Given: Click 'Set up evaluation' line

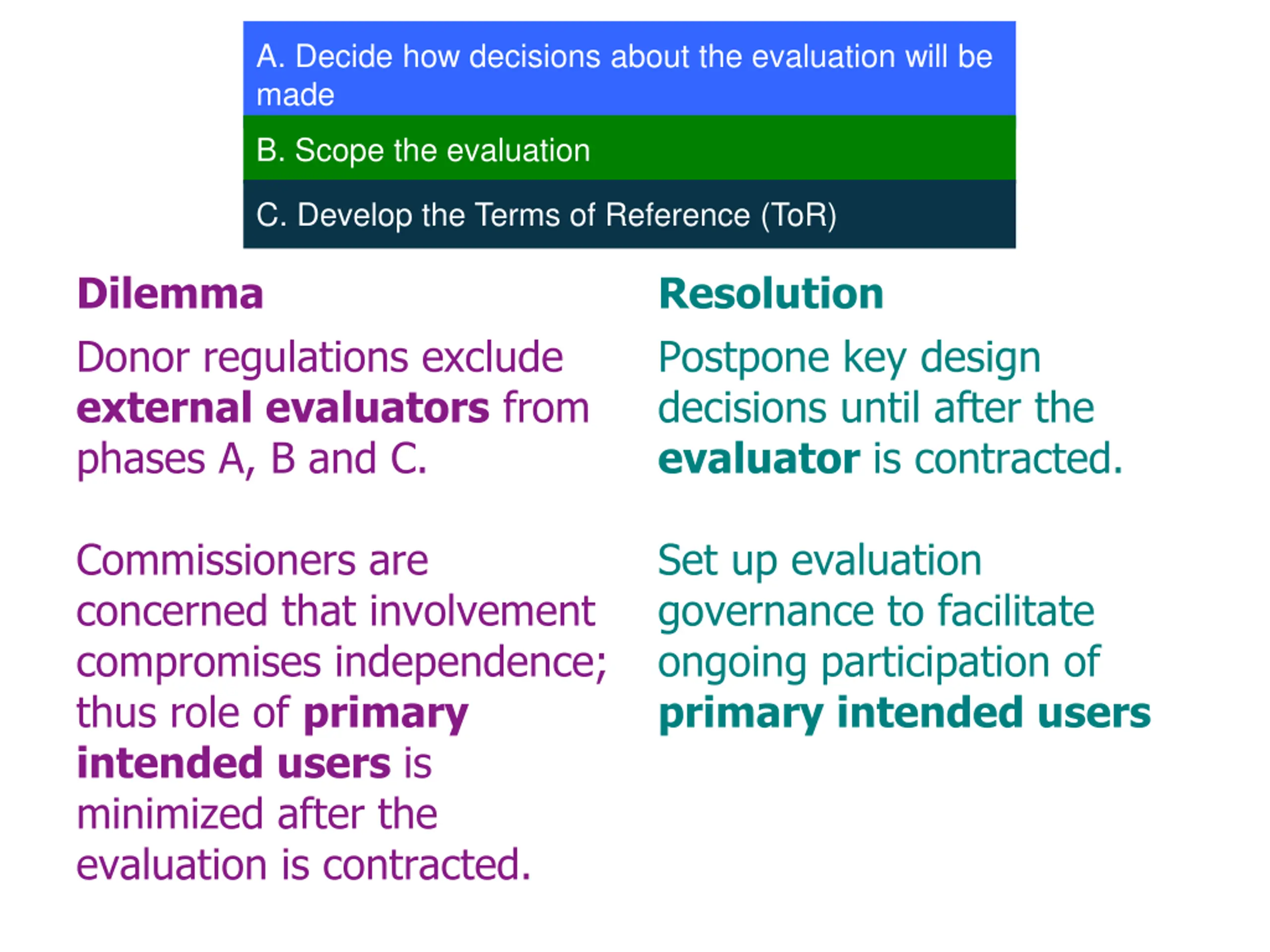Looking at the screenshot, I should point(820,562).
